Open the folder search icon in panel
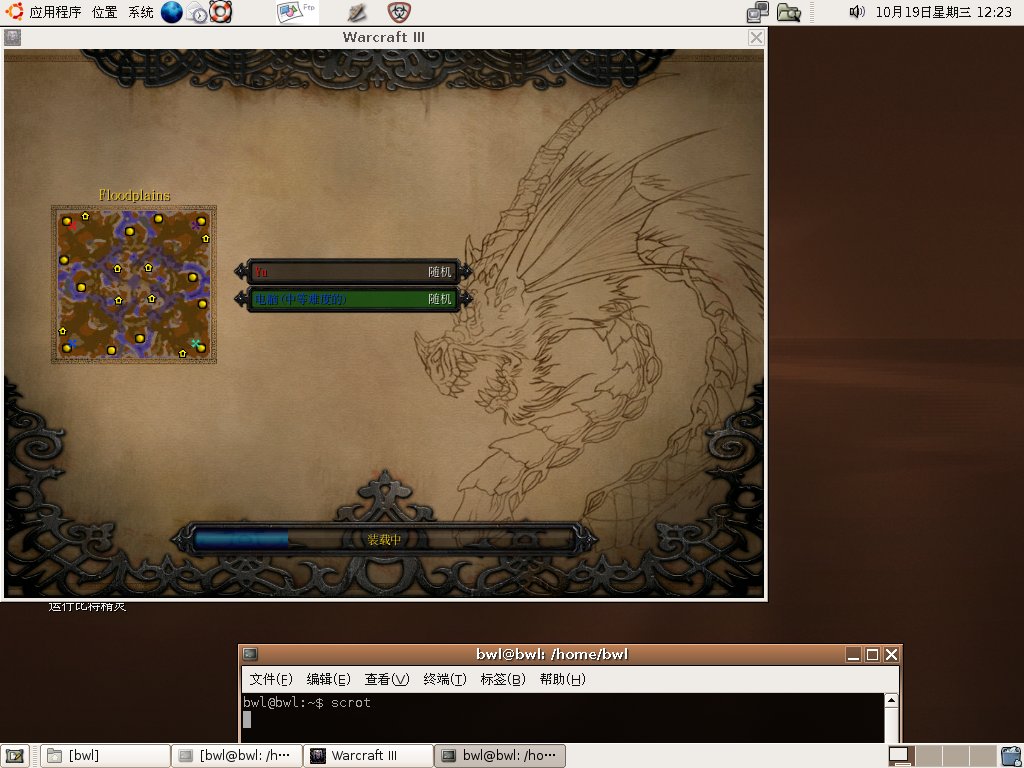Screen dimensions: 1024x768 click(x=789, y=12)
